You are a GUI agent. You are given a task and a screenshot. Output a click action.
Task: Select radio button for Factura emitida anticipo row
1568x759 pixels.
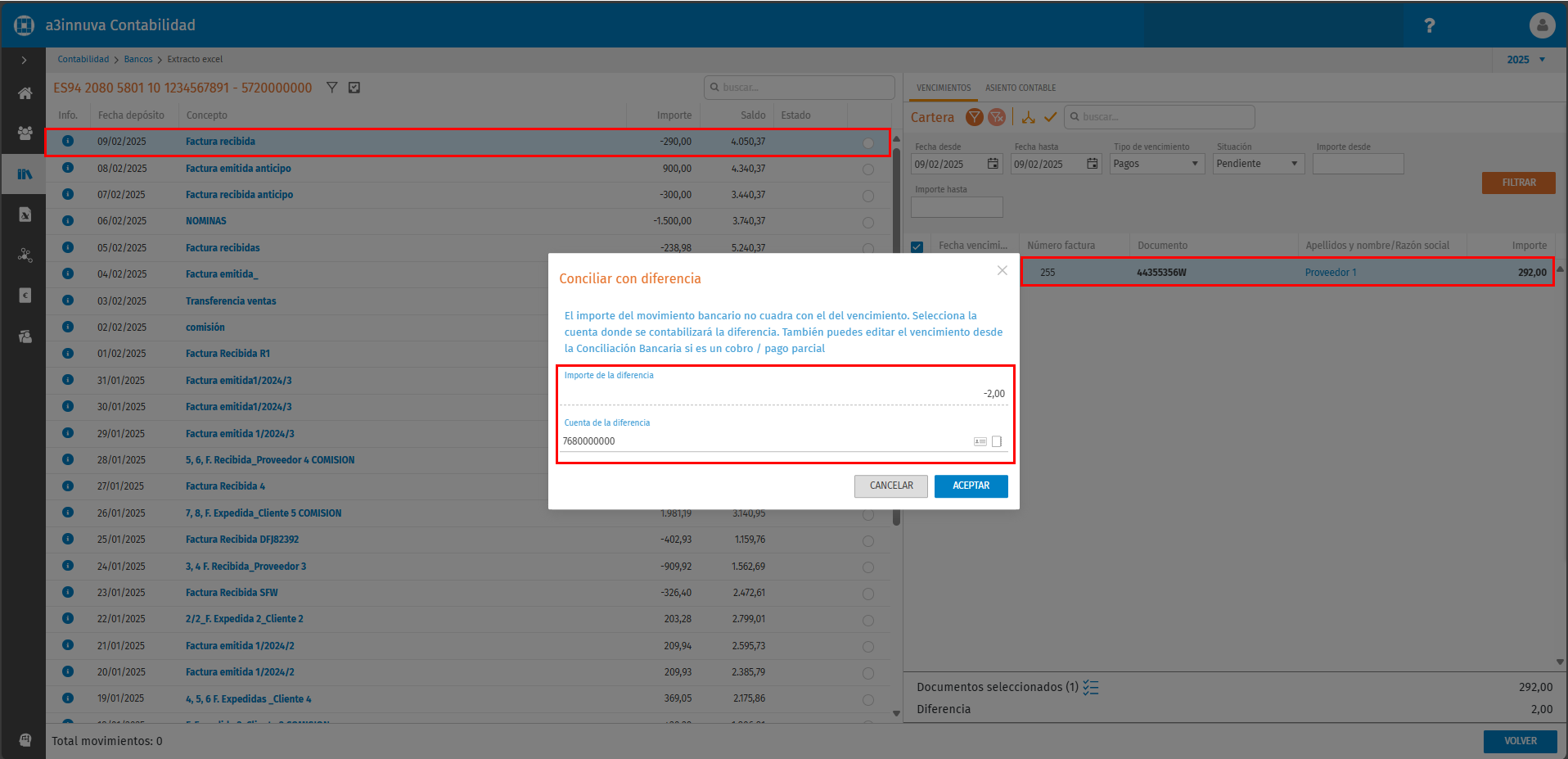point(868,169)
